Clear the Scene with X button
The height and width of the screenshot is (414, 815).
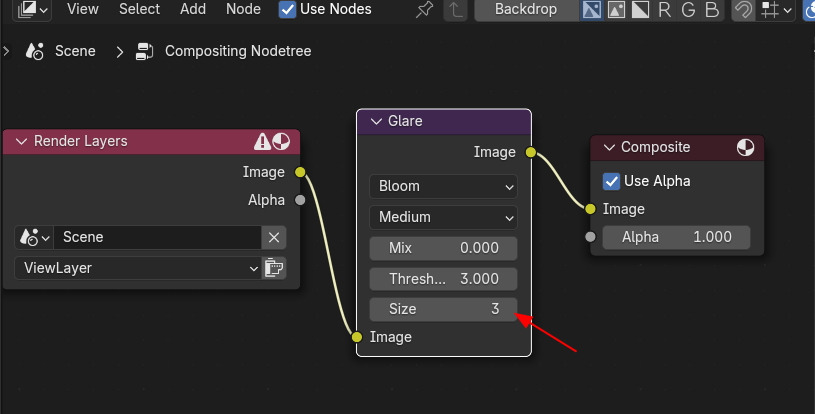pos(274,237)
